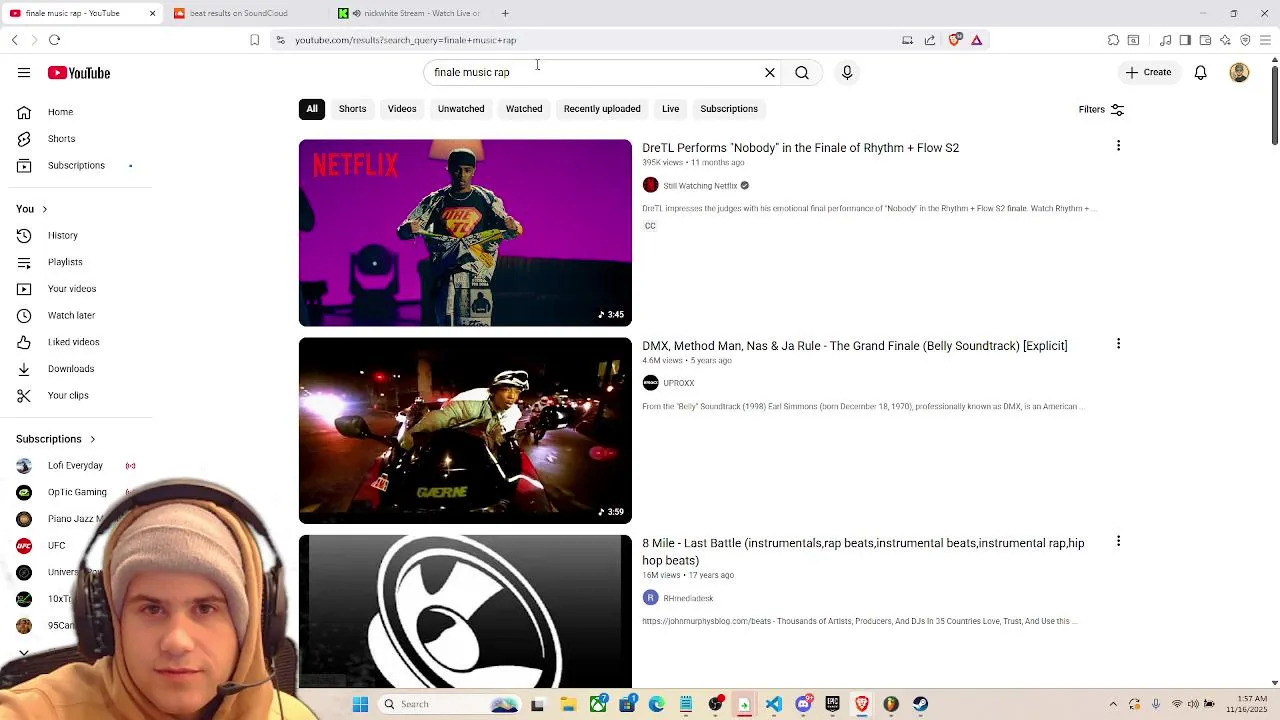Open the DreTL Performs "Nobody" title

[800, 148]
